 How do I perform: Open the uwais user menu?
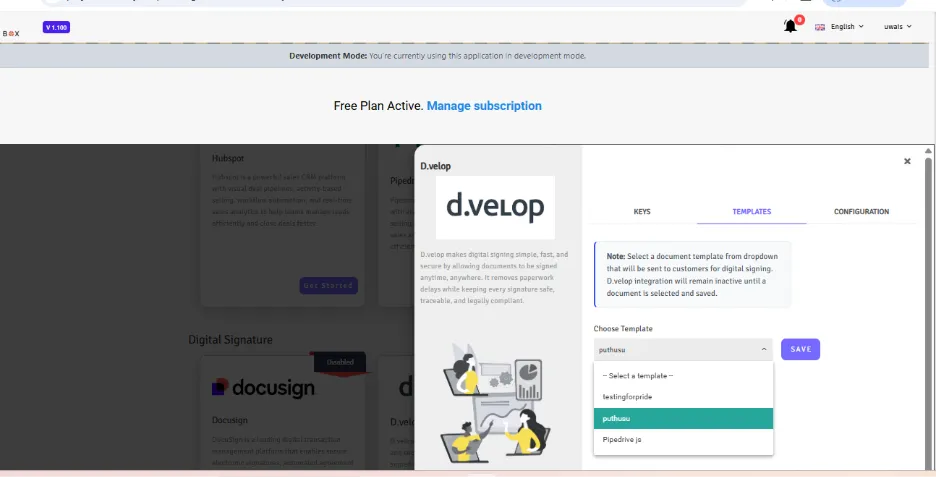point(897,27)
